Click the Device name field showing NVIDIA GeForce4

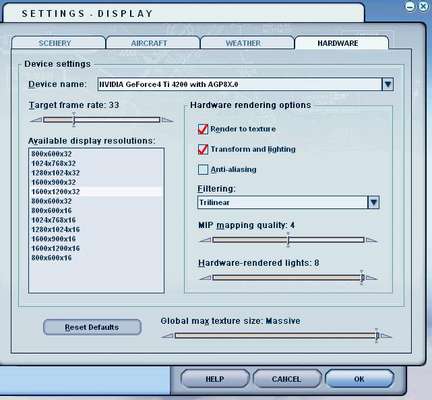pyautogui.click(x=239, y=84)
